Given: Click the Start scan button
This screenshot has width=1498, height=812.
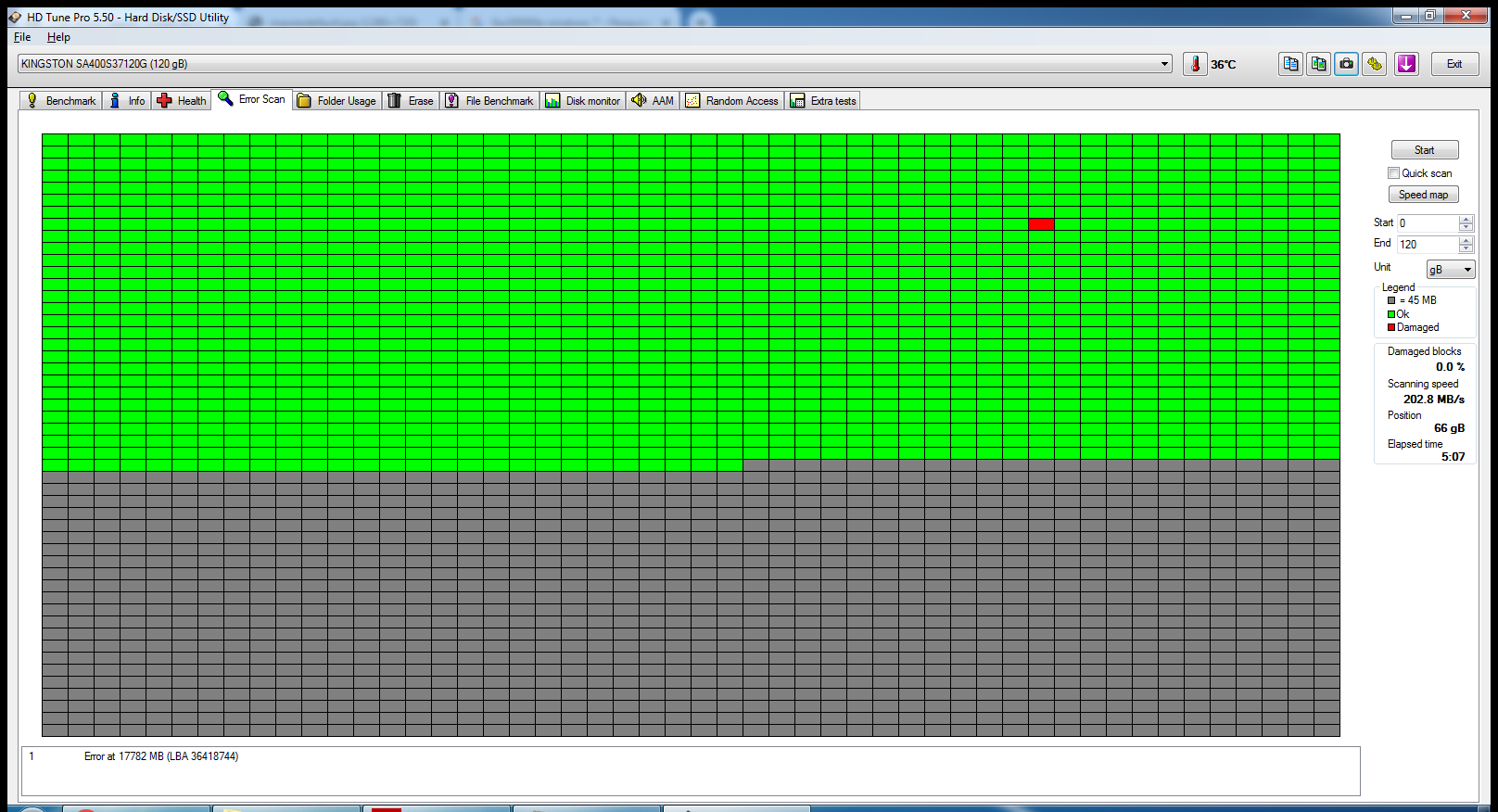Looking at the screenshot, I should click(1425, 150).
